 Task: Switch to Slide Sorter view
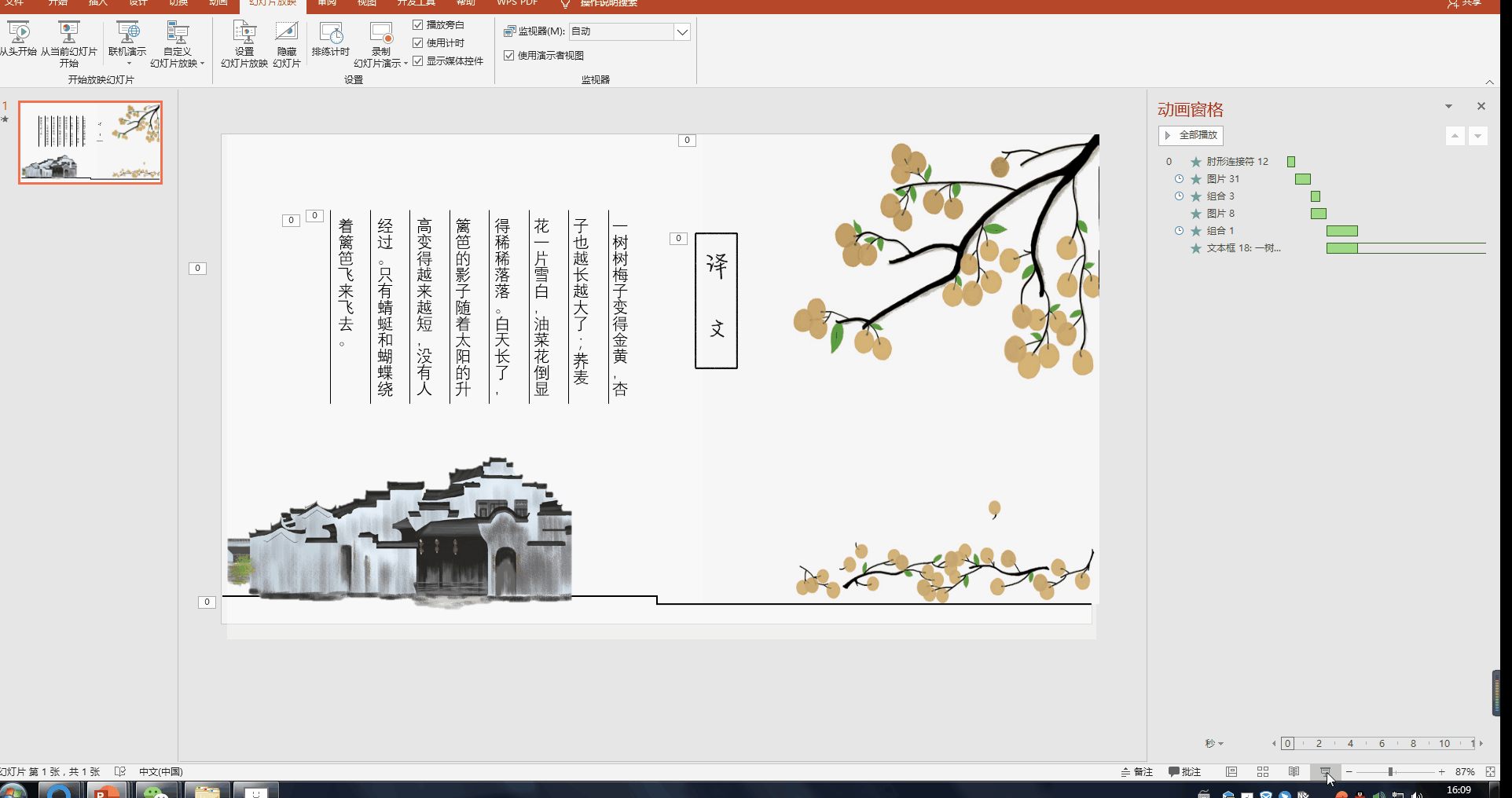tap(1263, 772)
